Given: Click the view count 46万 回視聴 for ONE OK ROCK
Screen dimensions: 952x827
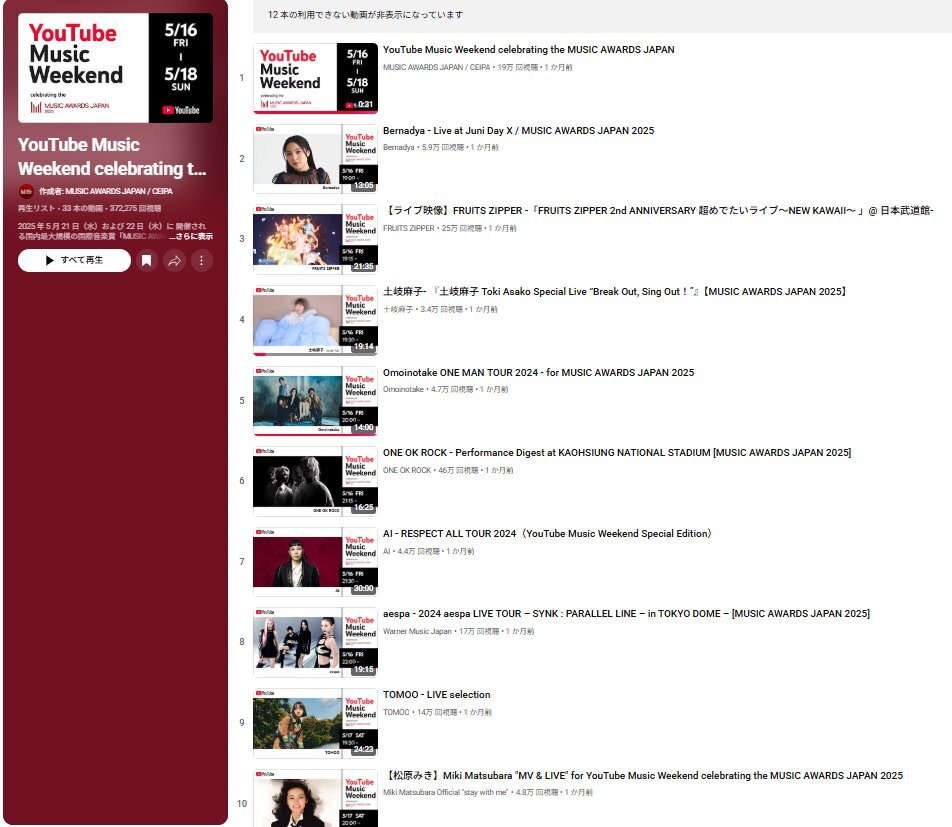Looking at the screenshot, I should point(458,470).
